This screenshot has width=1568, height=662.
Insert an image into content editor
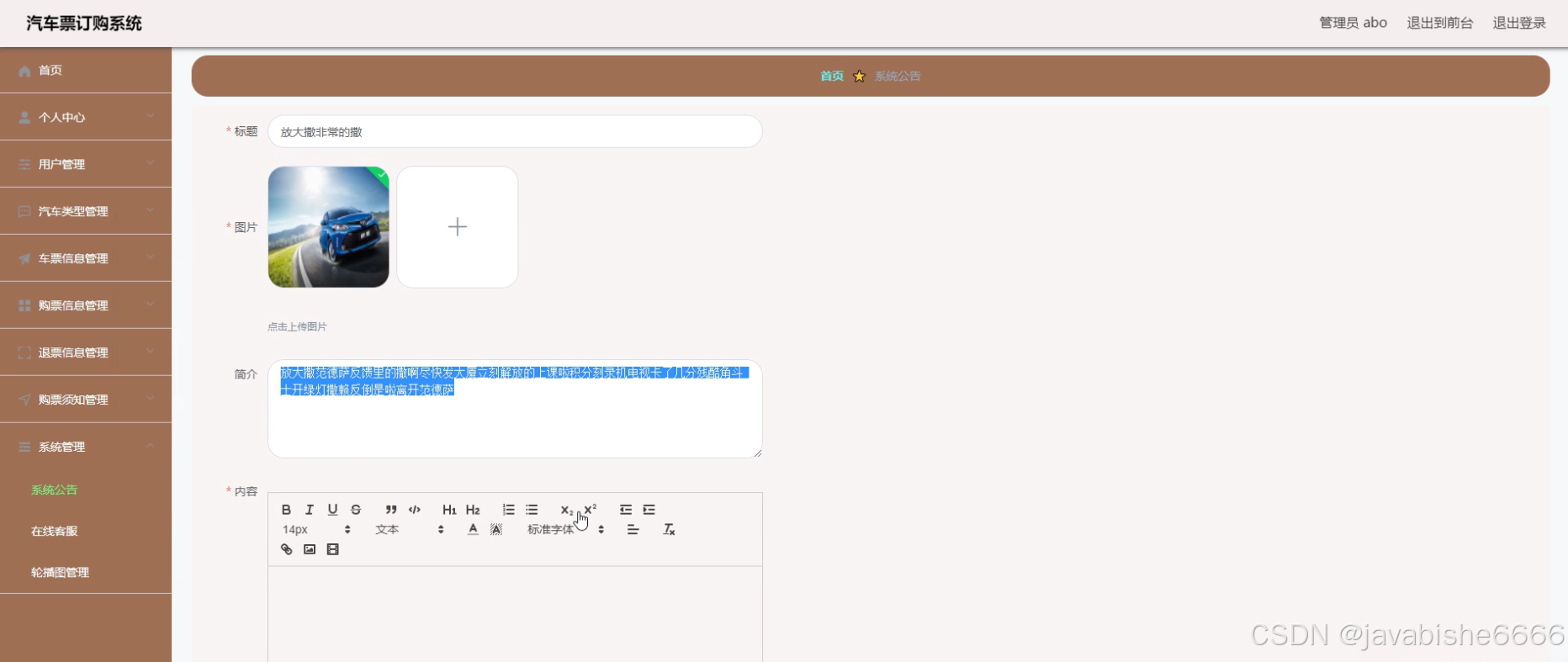coord(310,549)
